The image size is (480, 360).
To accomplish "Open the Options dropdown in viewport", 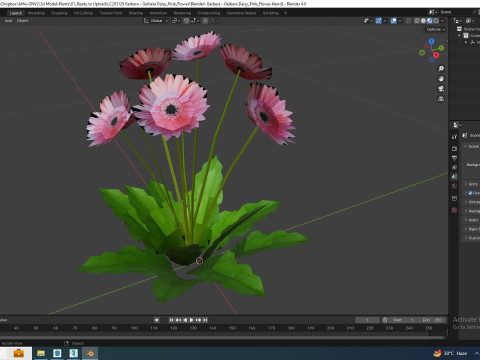I will pos(436,29).
